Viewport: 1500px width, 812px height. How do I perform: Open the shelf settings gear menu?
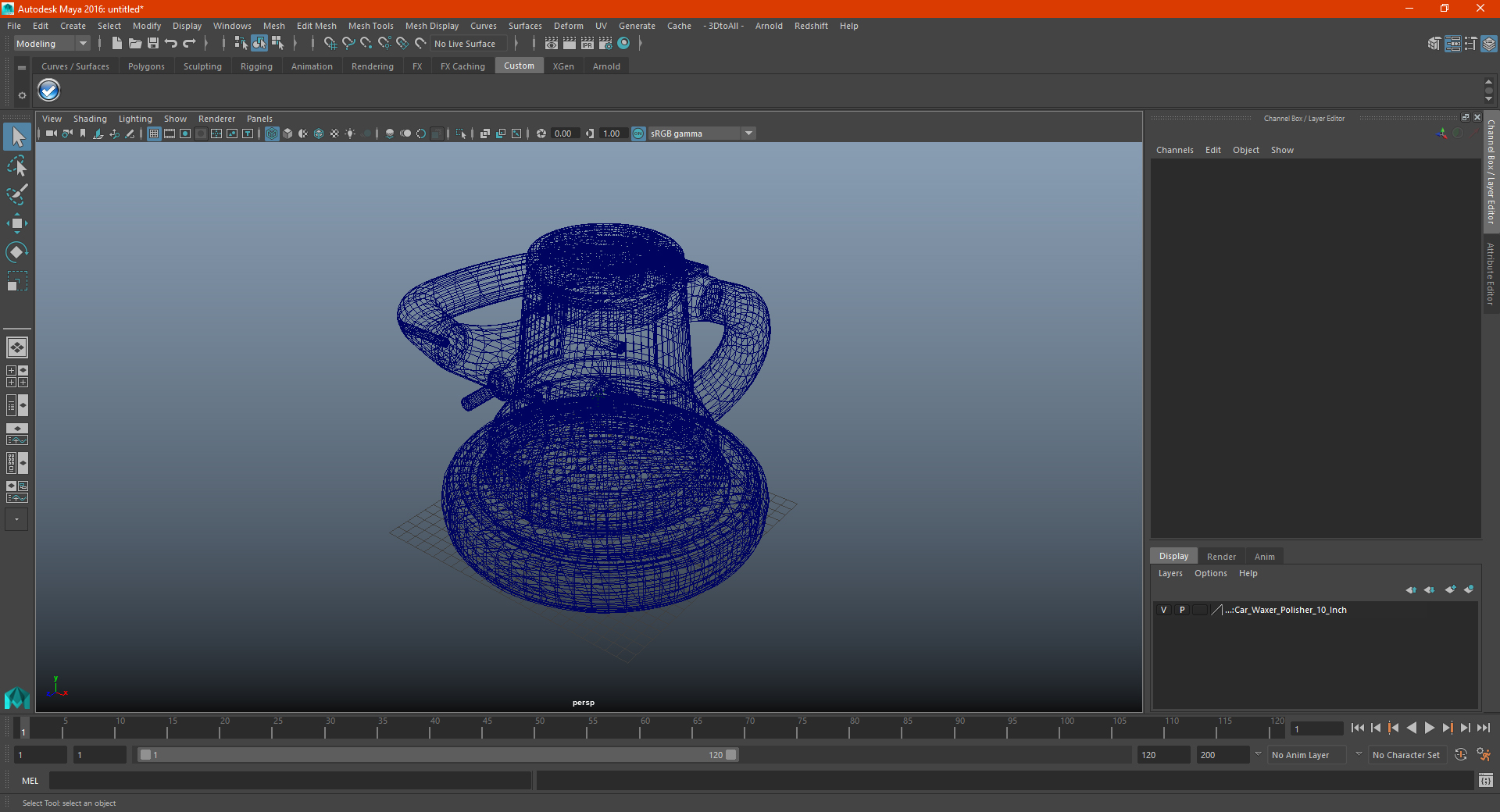pos(22,95)
